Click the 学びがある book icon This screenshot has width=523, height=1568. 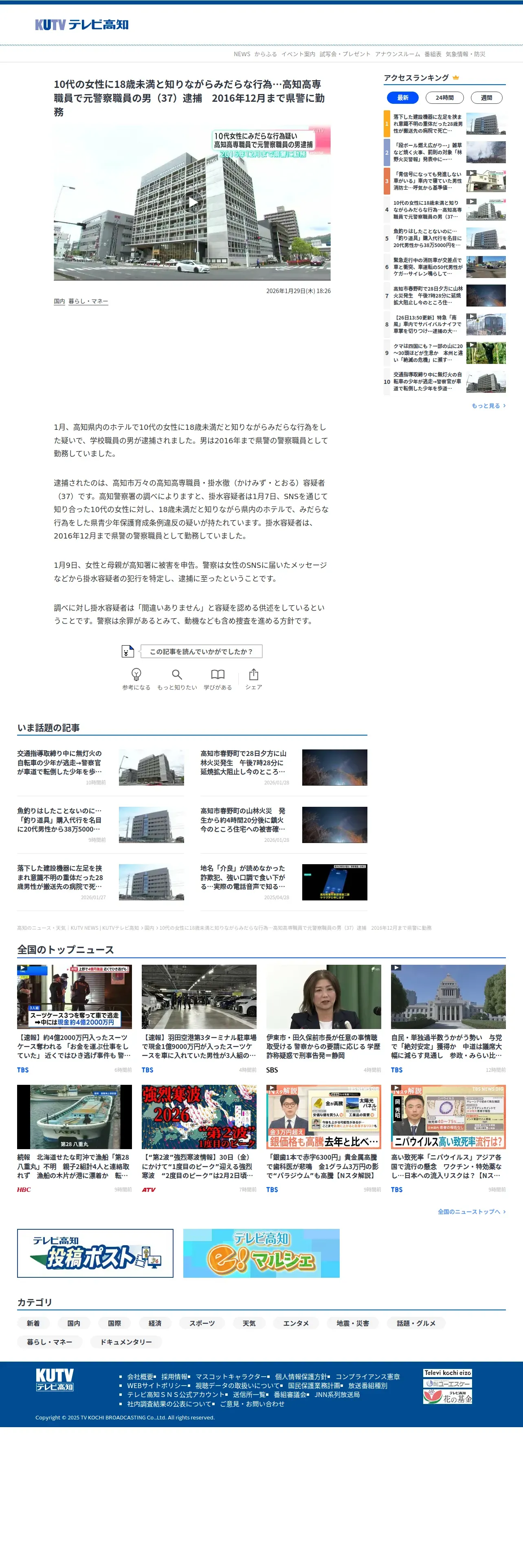[x=218, y=674]
